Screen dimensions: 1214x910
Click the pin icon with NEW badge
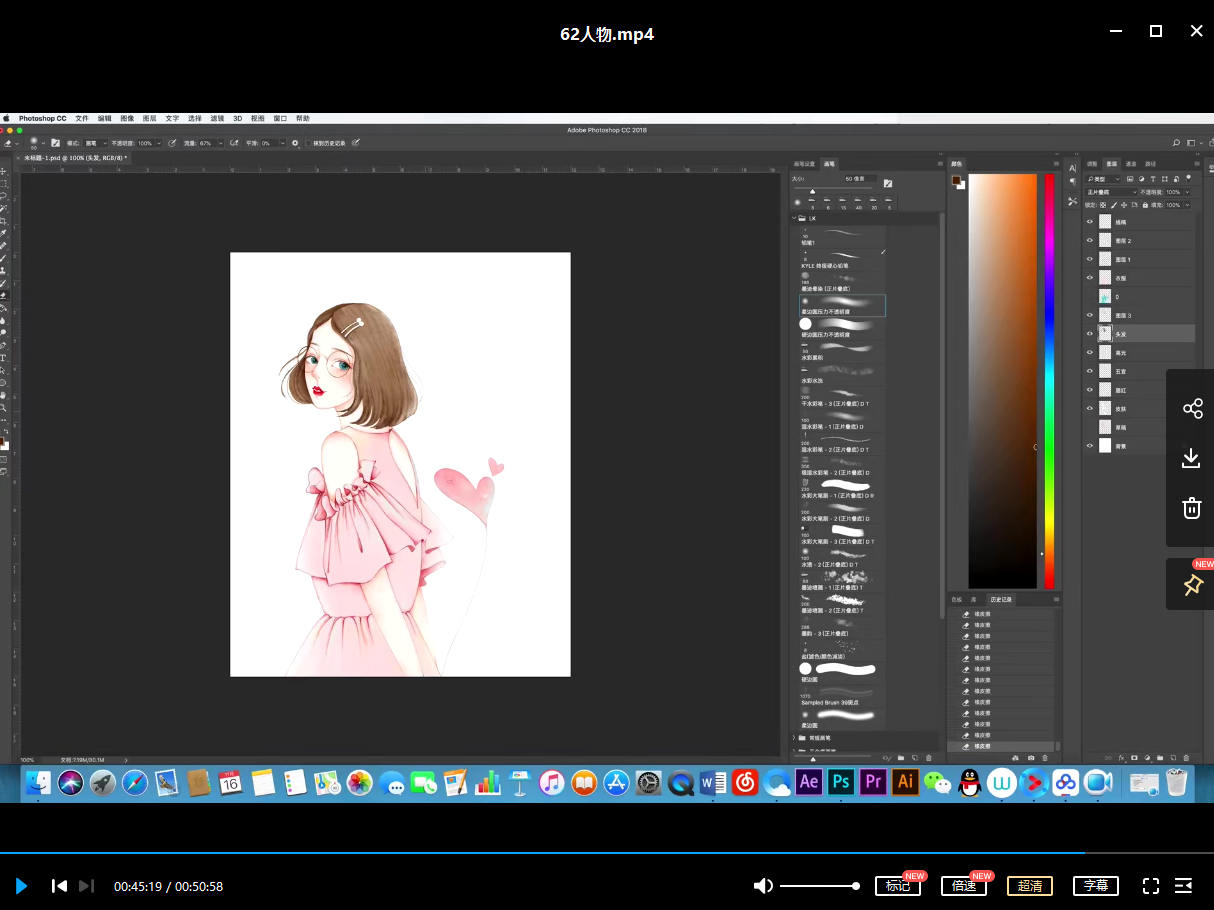coord(1192,586)
